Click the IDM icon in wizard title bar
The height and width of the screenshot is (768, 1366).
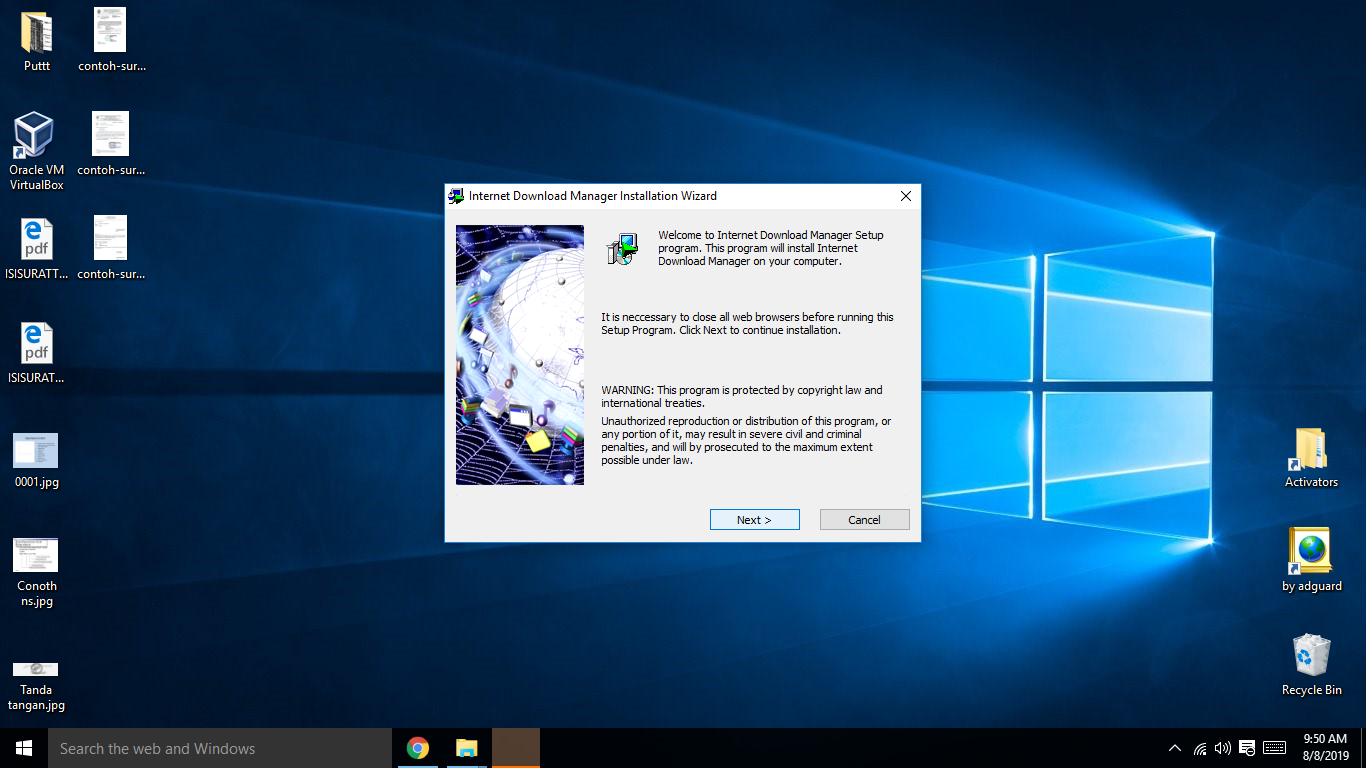(x=456, y=196)
